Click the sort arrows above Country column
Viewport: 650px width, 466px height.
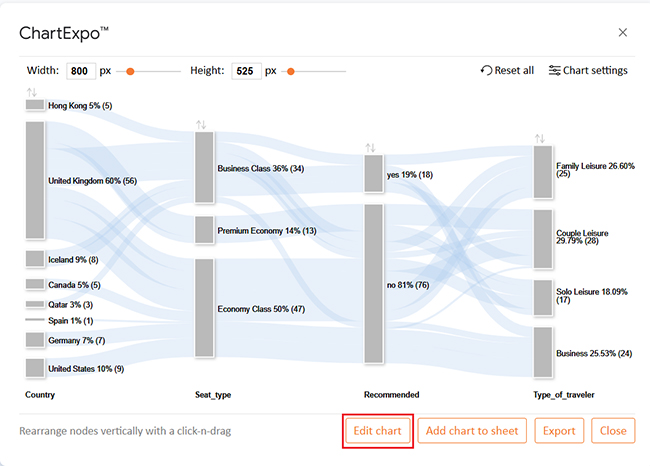click(x=32, y=93)
